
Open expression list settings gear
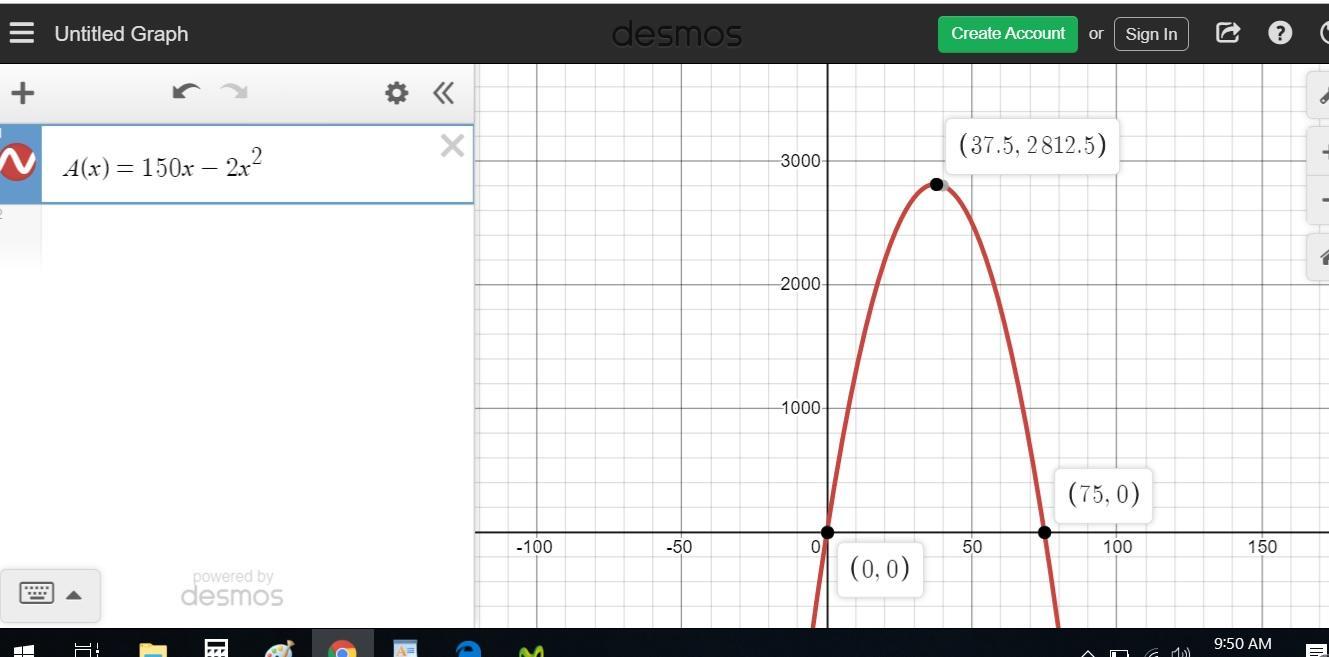tap(396, 93)
